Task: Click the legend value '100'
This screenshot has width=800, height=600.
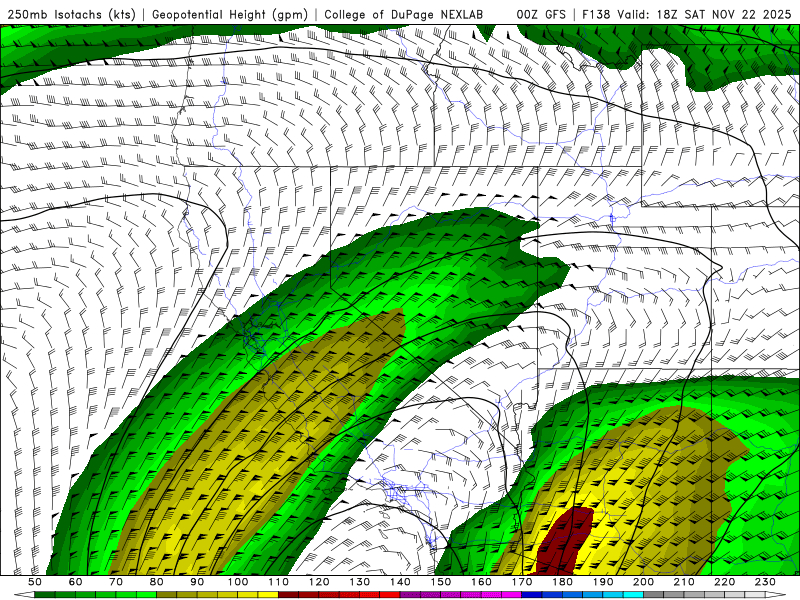Action: (x=238, y=582)
